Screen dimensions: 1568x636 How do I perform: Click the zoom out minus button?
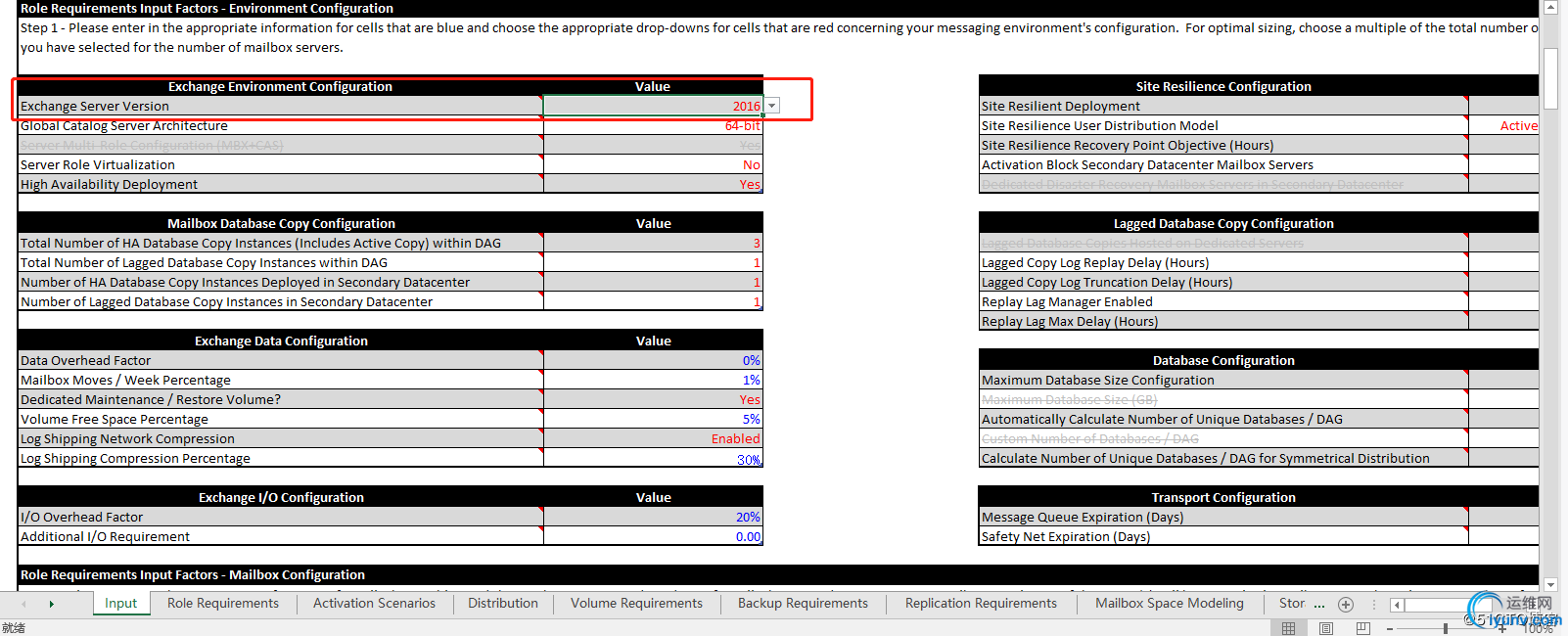click(x=1390, y=628)
